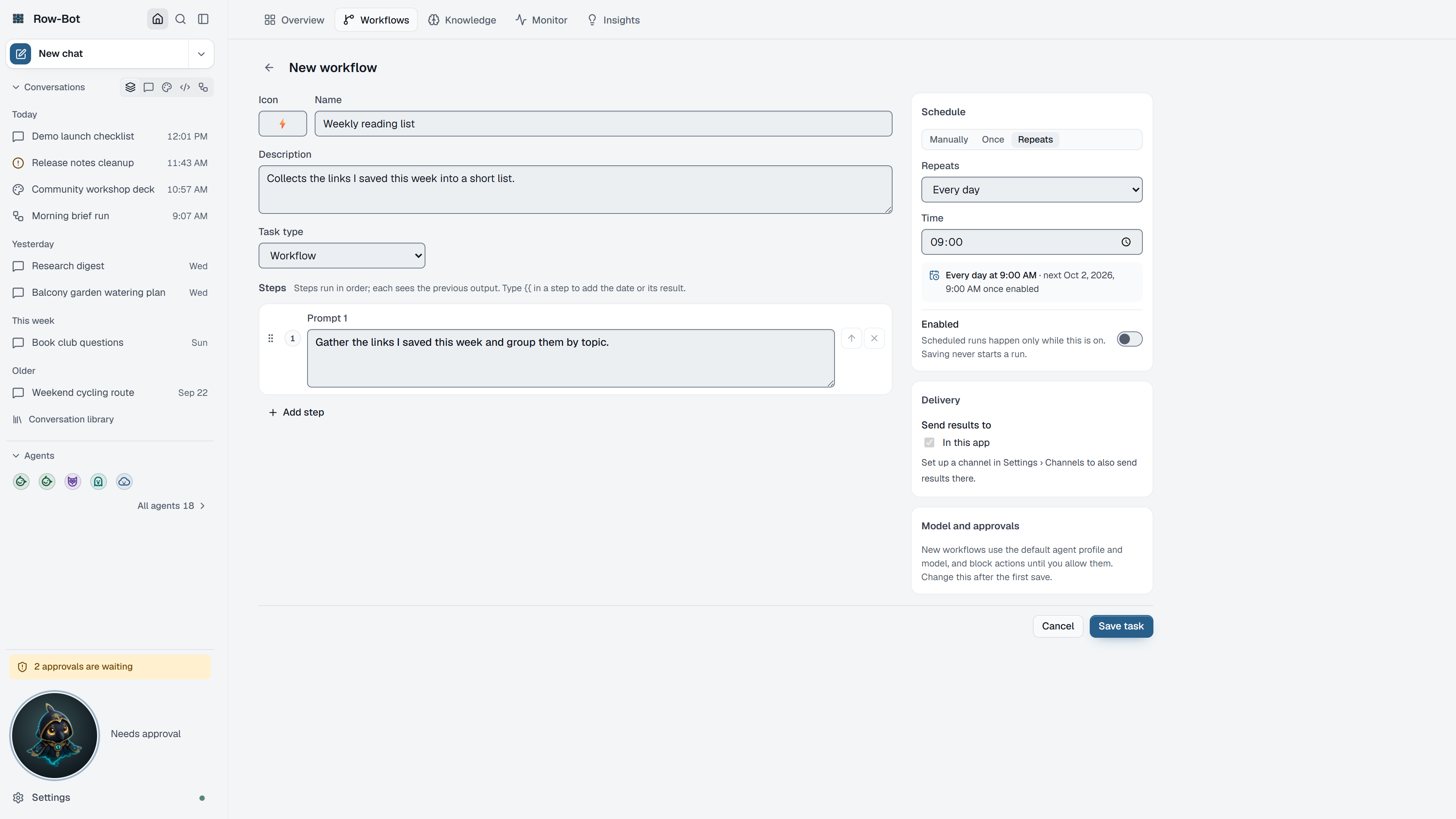Image resolution: width=1456 pixels, height=819 pixels.
Task: Filter conversations by code icon
Action: tap(185, 87)
